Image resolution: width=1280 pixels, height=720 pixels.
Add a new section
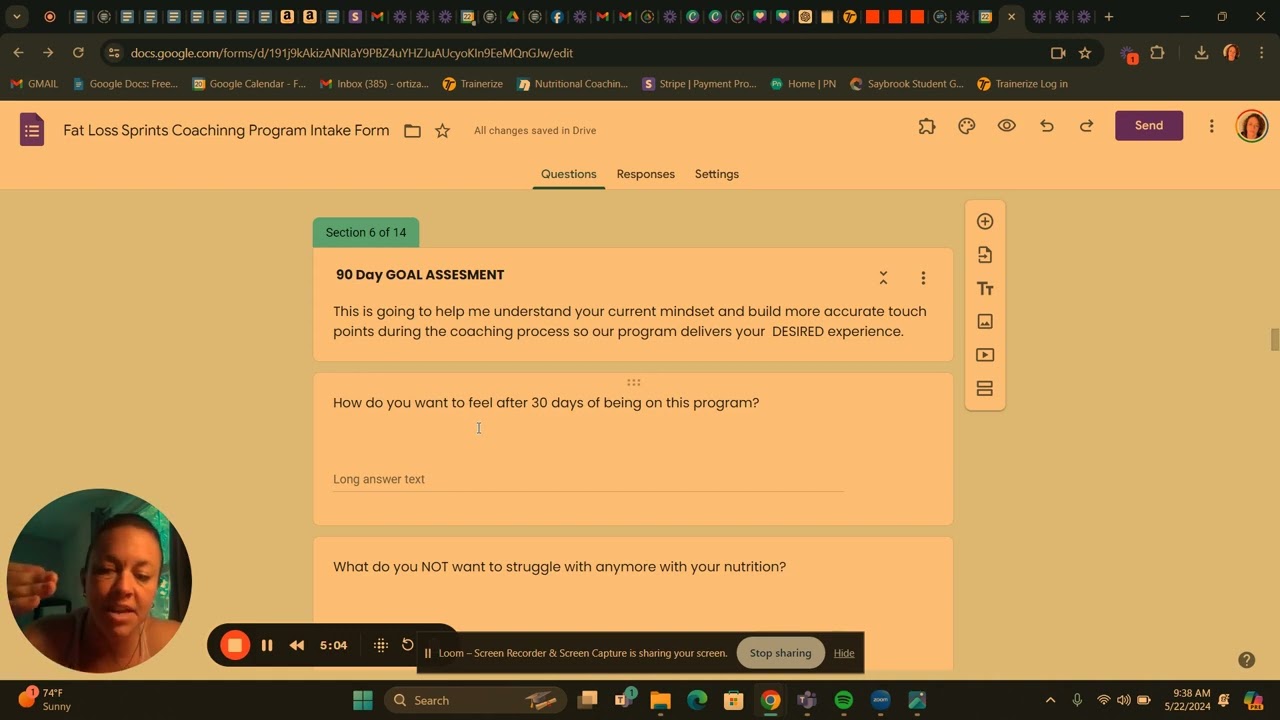pyautogui.click(x=985, y=388)
